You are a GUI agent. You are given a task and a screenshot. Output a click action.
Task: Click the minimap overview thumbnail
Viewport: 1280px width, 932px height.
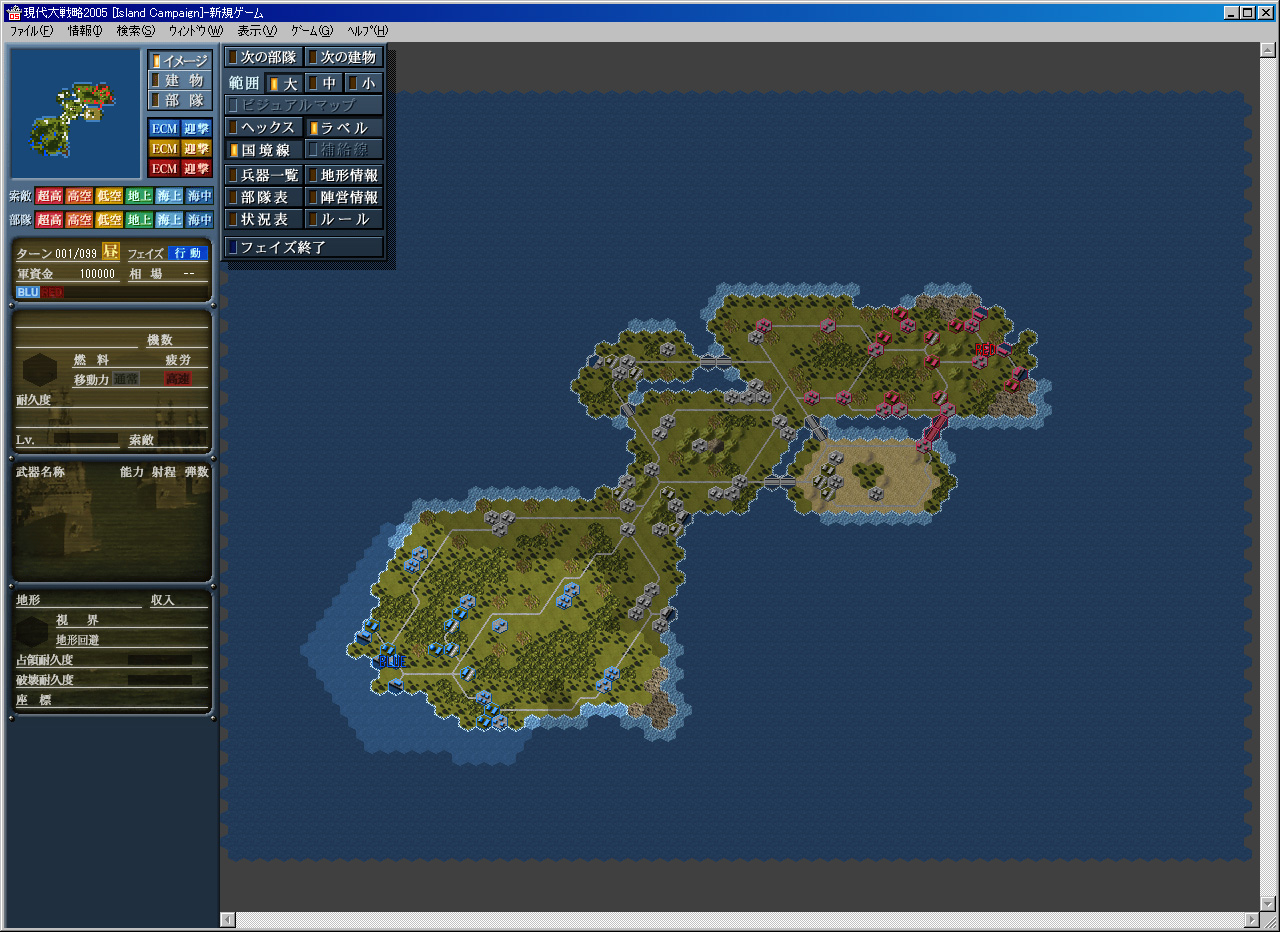coord(75,113)
